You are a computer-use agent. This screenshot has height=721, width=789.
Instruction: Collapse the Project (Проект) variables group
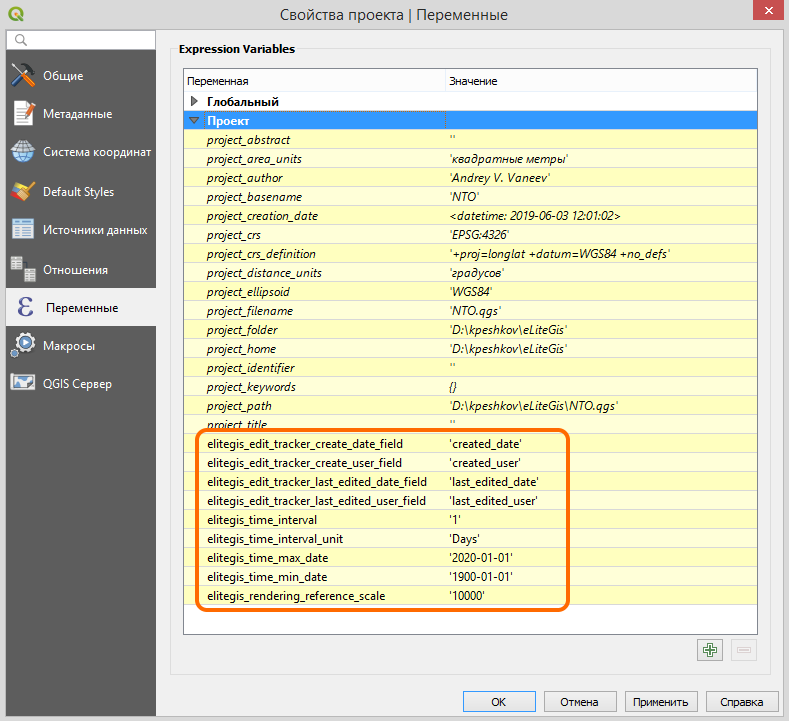point(195,121)
